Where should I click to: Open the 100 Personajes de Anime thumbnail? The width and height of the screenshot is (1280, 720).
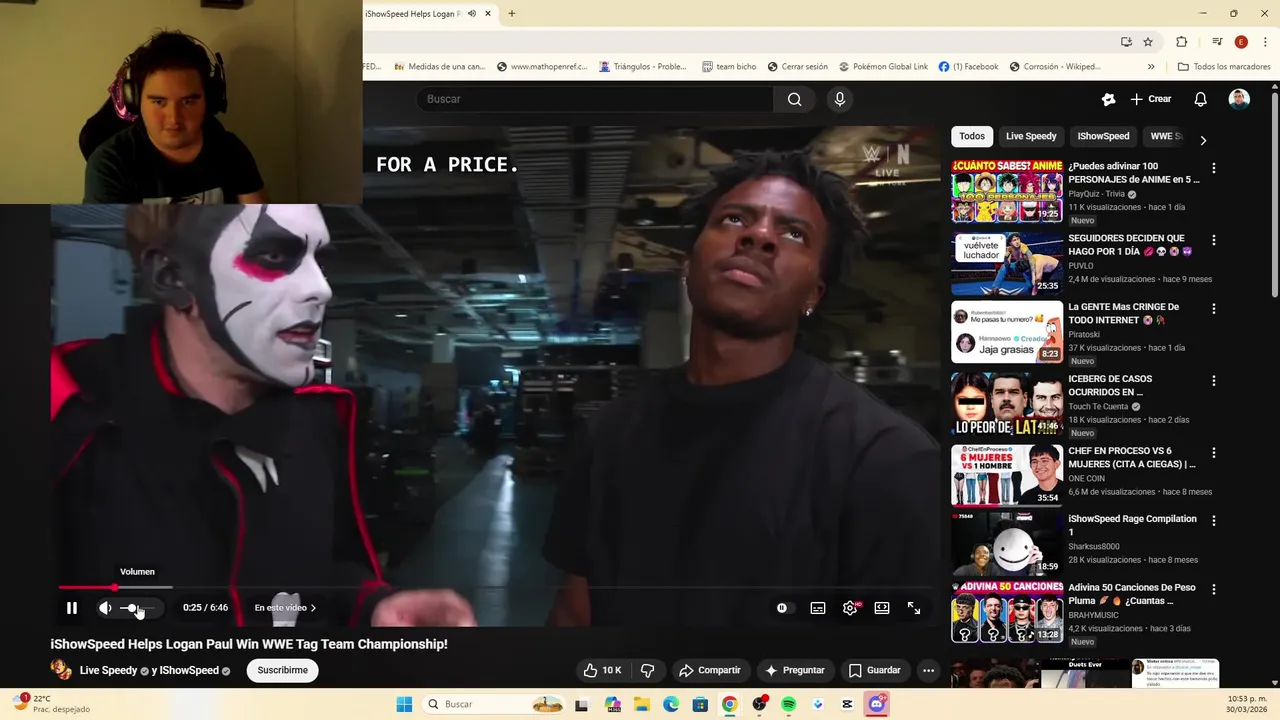pyautogui.click(x=1007, y=190)
